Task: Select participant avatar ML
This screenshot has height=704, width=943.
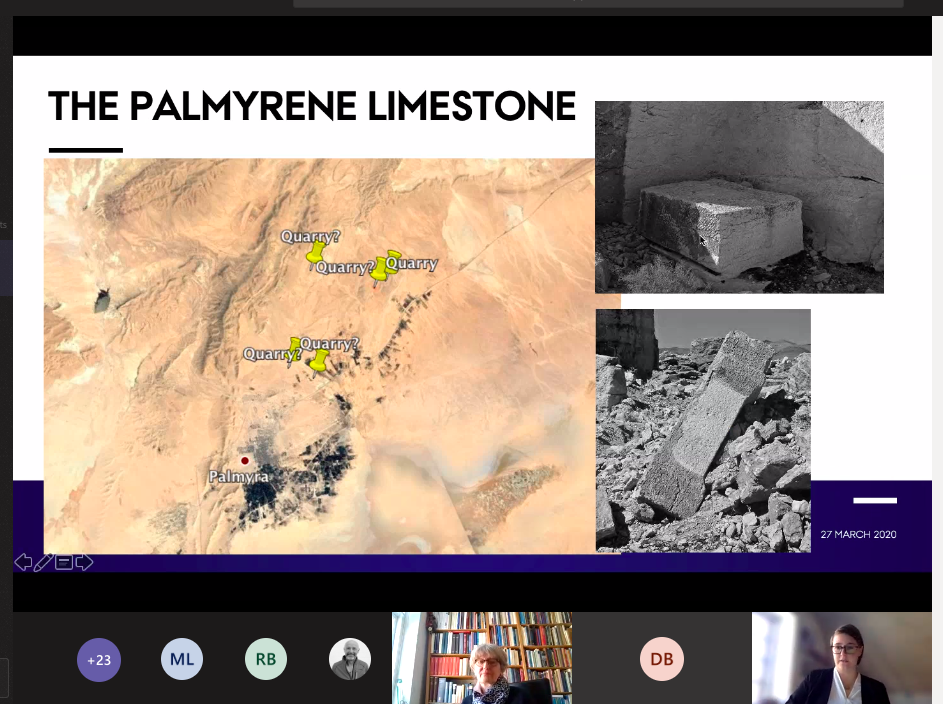Action: (x=182, y=659)
